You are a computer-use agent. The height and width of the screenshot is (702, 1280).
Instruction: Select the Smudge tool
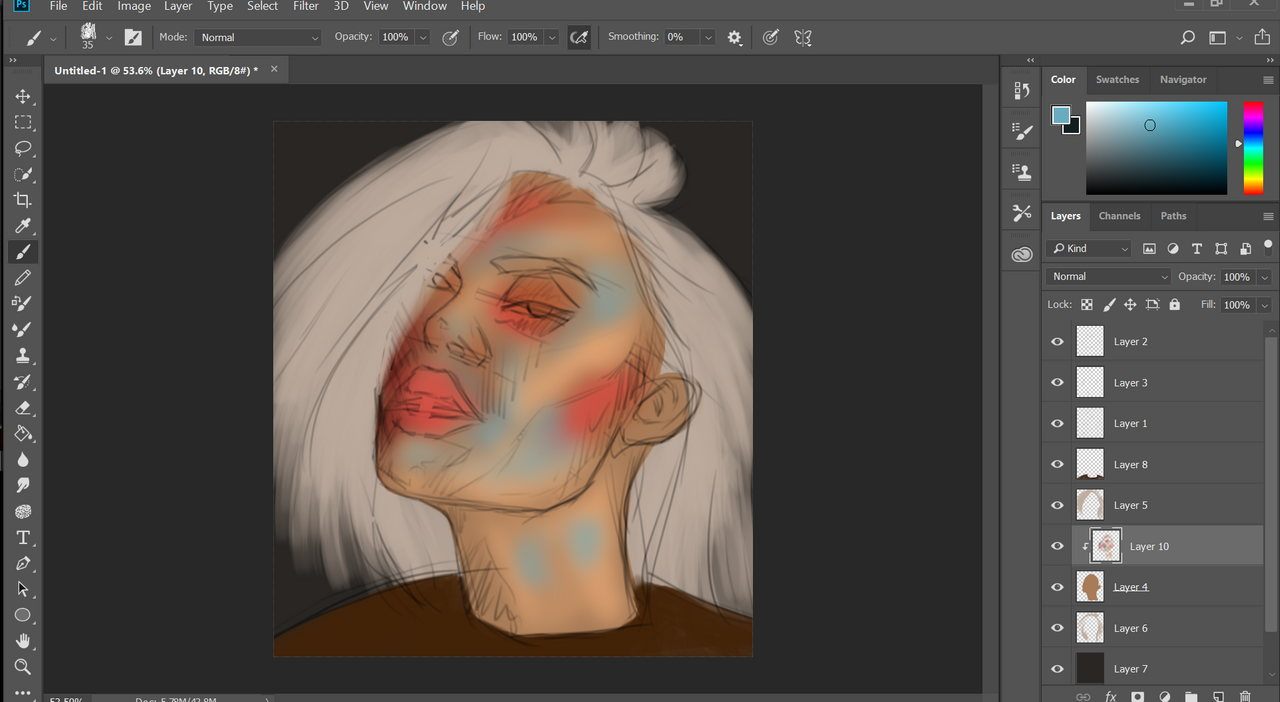[x=22, y=486]
